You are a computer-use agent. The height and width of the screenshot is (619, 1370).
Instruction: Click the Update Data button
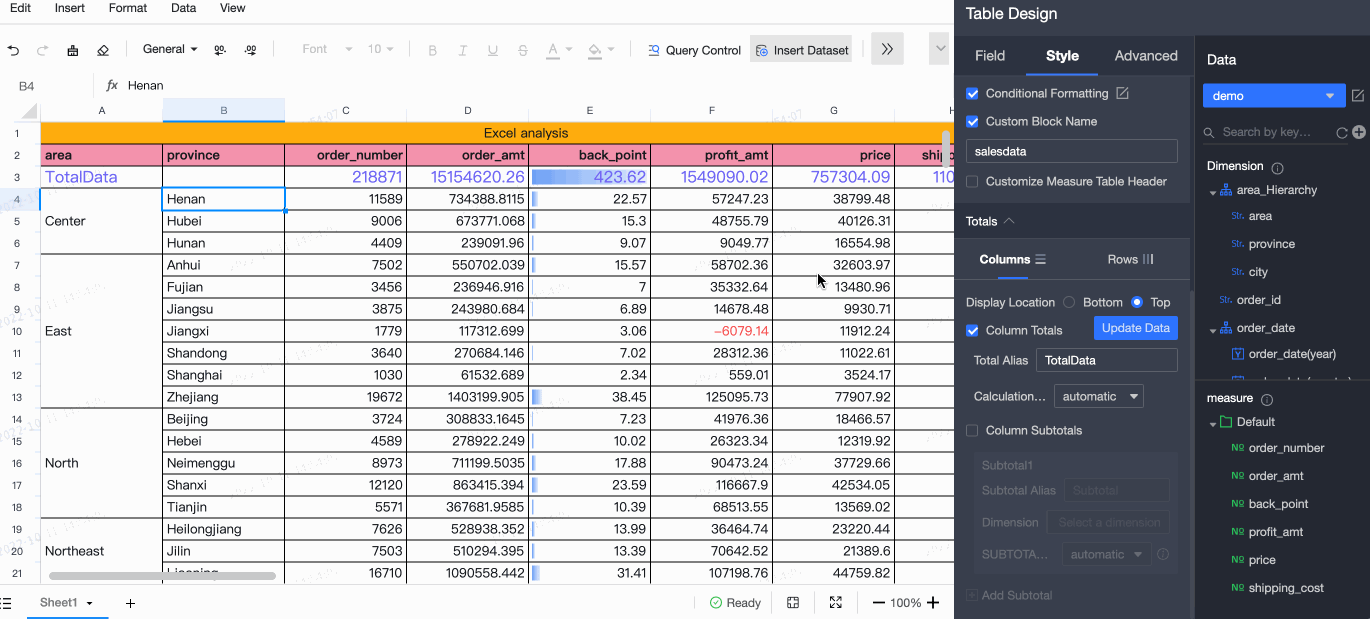[1135, 328]
